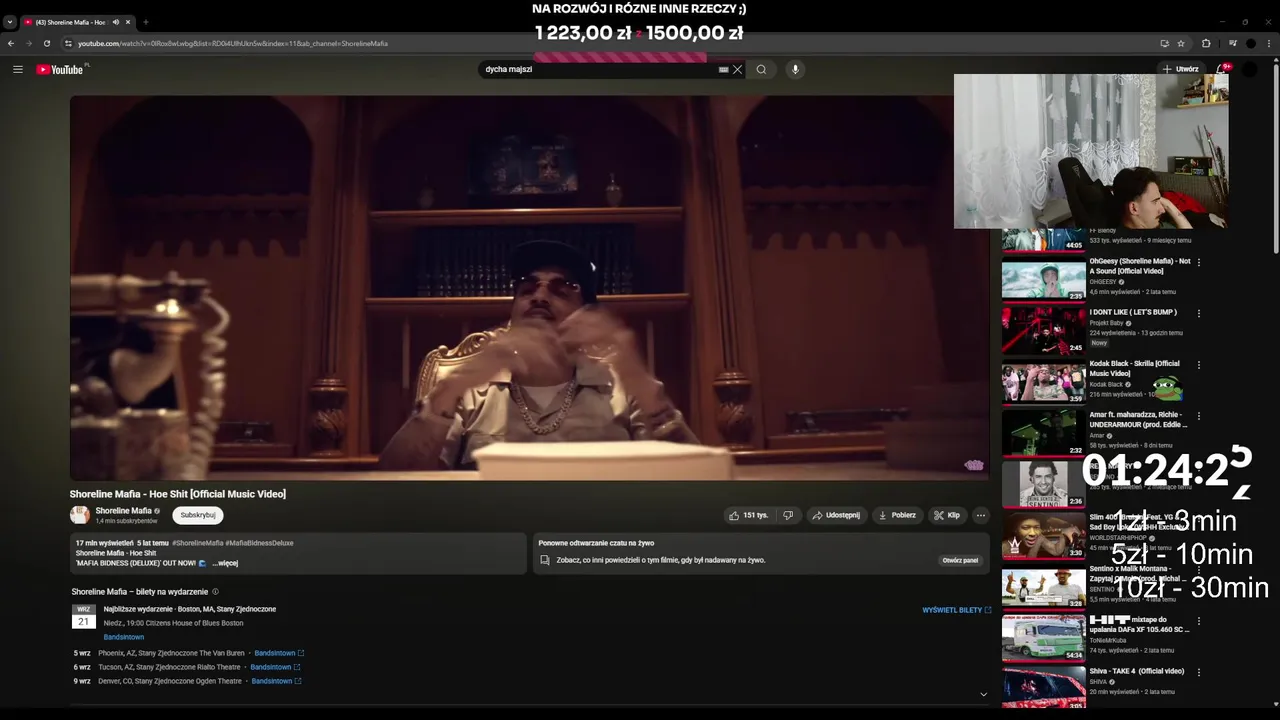Open options menu for I DONT LIKE video
The image size is (1280, 720).
pyautogui.click(x=1199, y=313)
